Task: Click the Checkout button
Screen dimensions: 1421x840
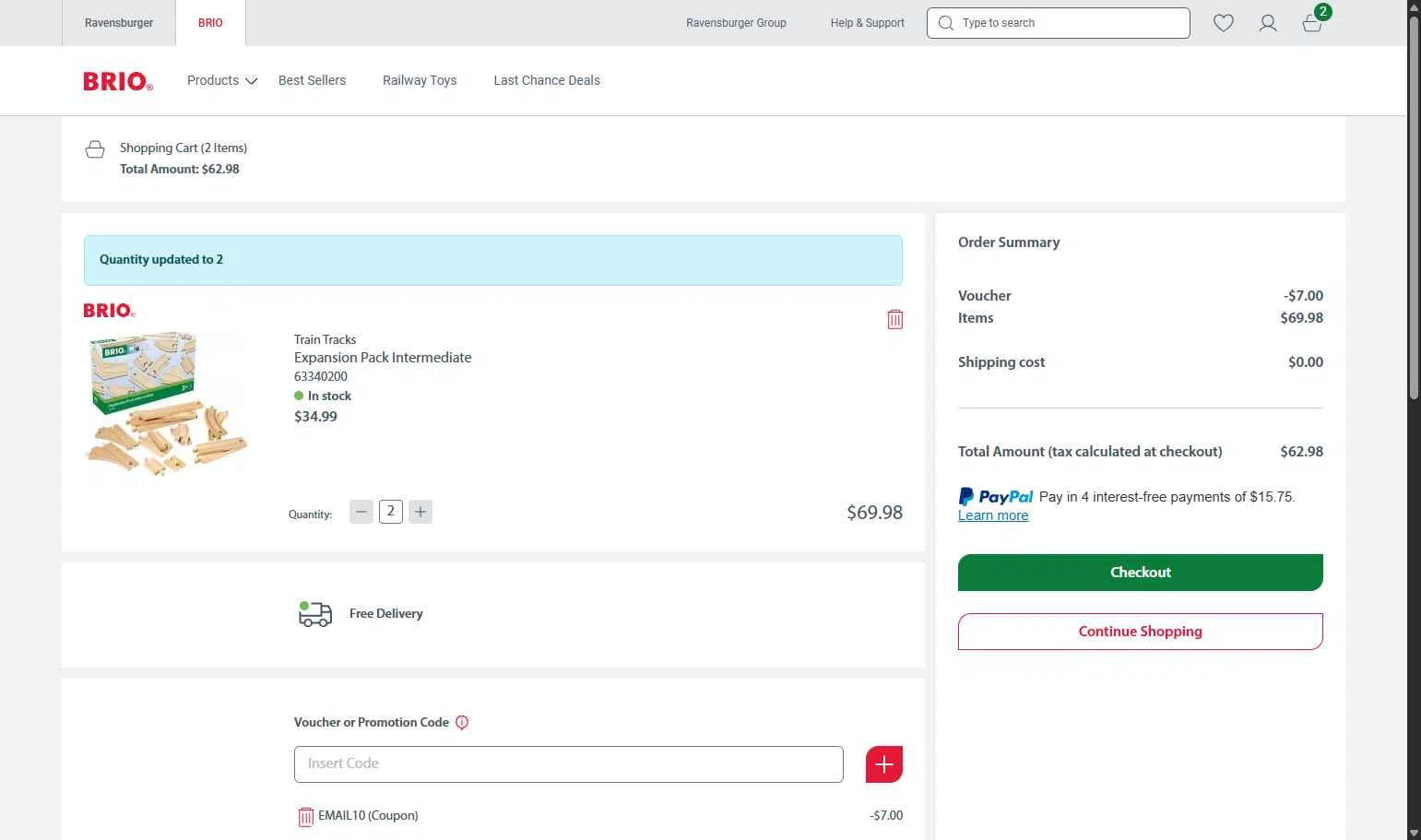Action: (x=1141, y=573)
